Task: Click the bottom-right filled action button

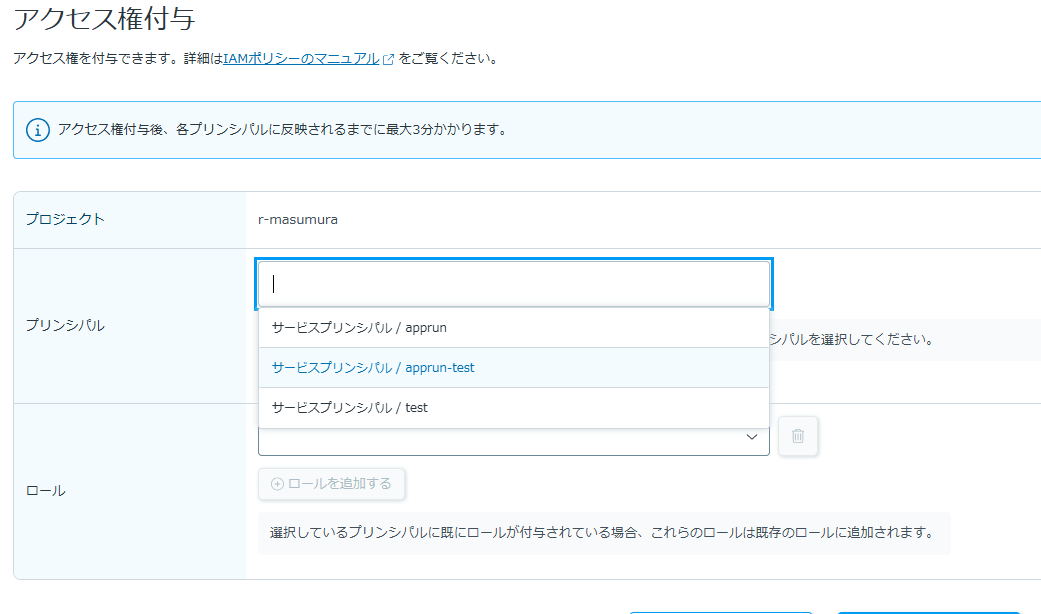Action: (x=928, y=611)
